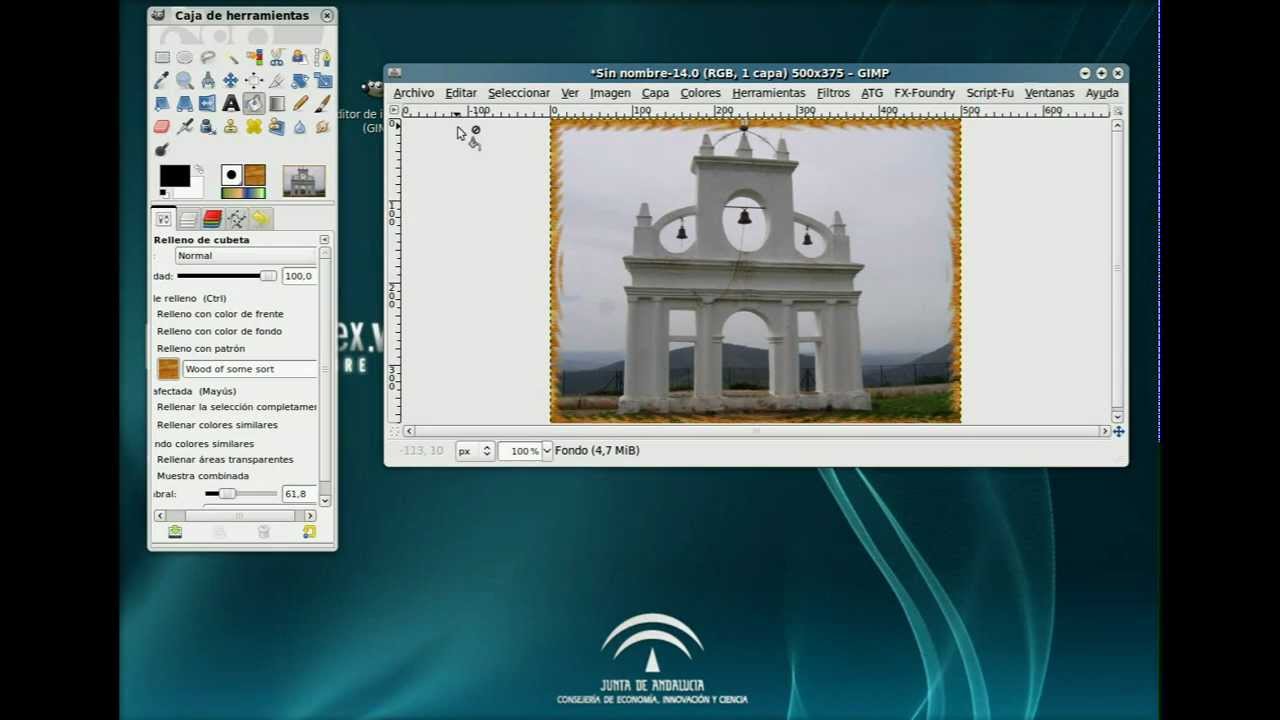Select the Text tool
This screenshot has height=720, width=1280.
coord(231,103)
